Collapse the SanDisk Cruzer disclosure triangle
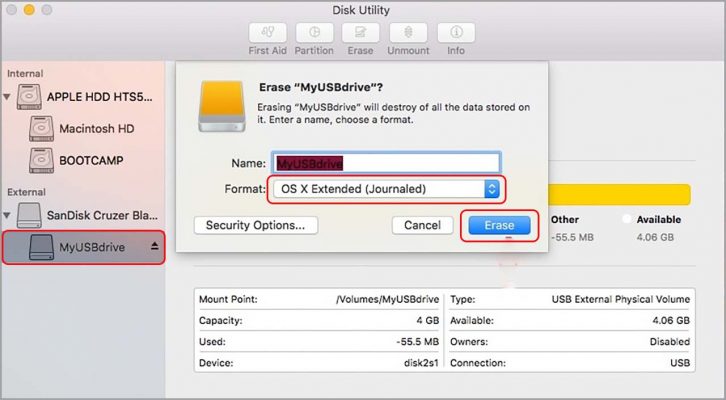 click(7, 215)
